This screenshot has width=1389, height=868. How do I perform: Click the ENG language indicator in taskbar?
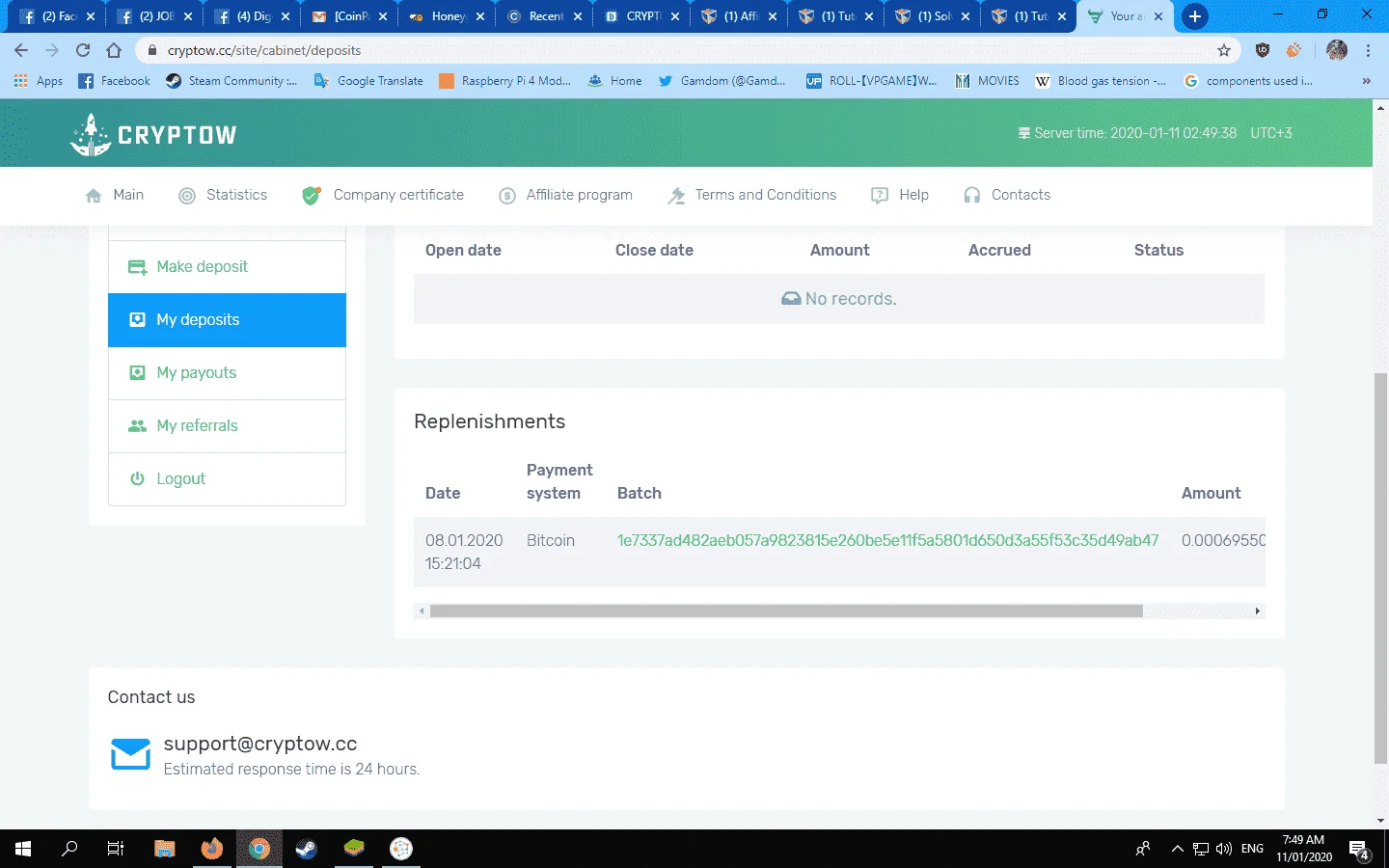click(x=1252, y=849)
